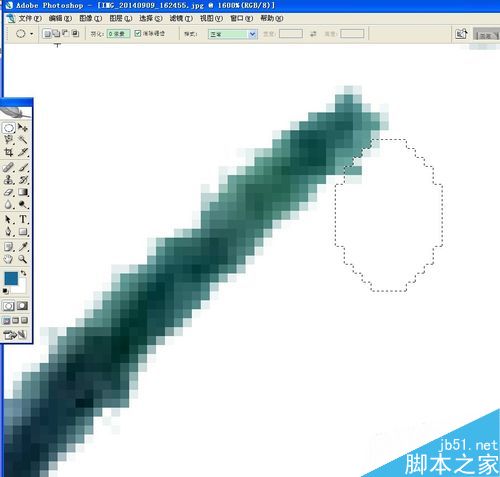Select the Elliptical Marquee tool in toolbox

9,128
